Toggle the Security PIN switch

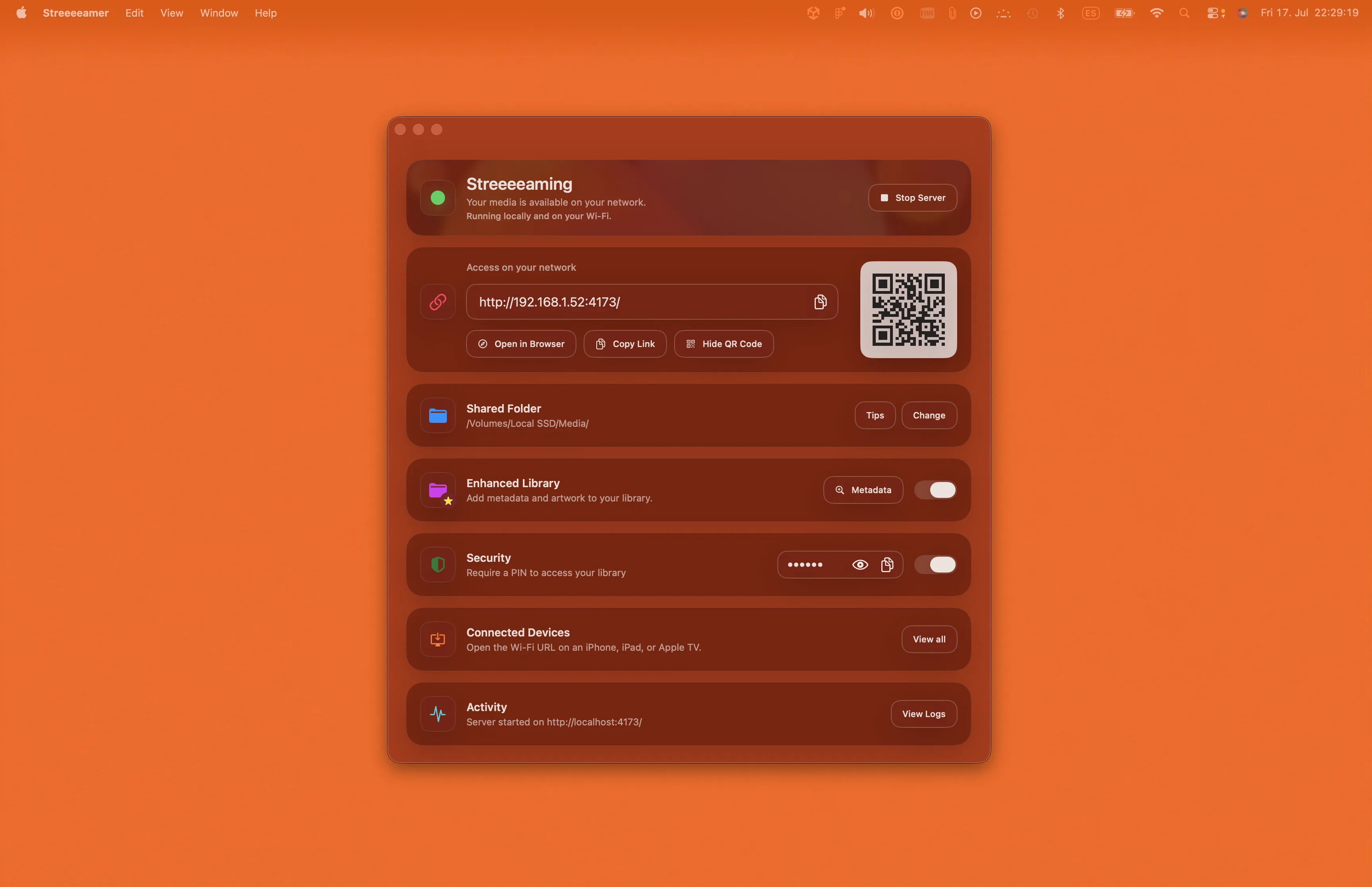[x=936, y=565]
